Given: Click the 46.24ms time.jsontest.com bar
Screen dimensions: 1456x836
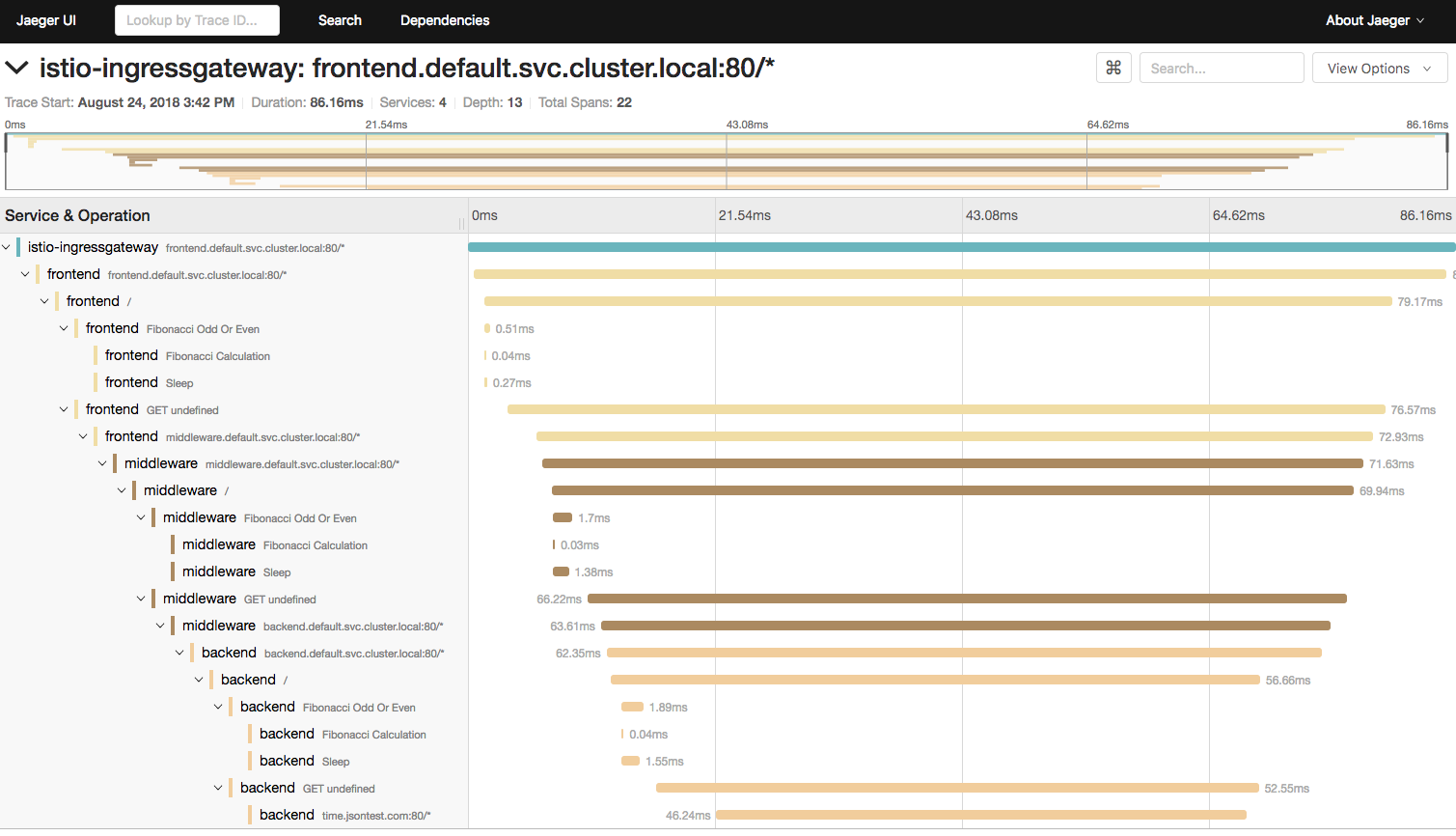Looking at the screenshot, I should coord(981,815).
